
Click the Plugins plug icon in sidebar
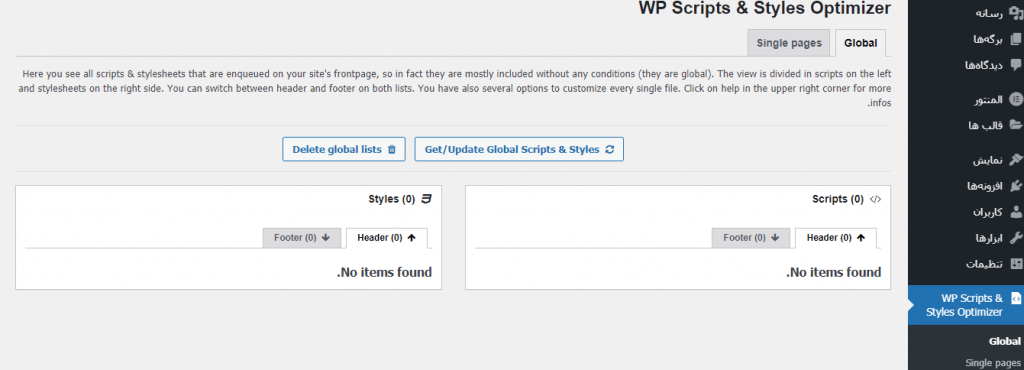[1016, 186]
